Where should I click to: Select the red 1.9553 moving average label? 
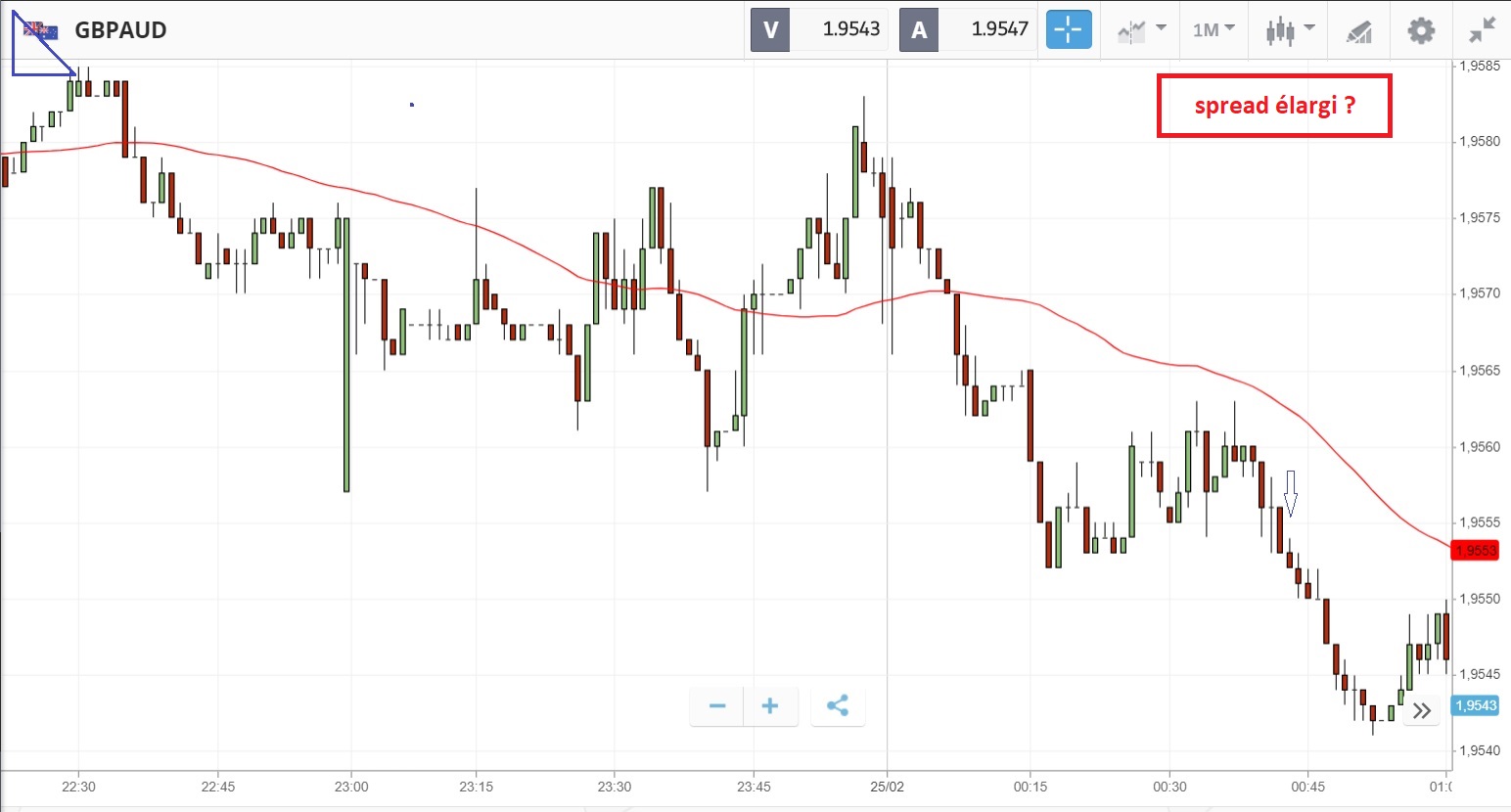[x=1475, y=550]
